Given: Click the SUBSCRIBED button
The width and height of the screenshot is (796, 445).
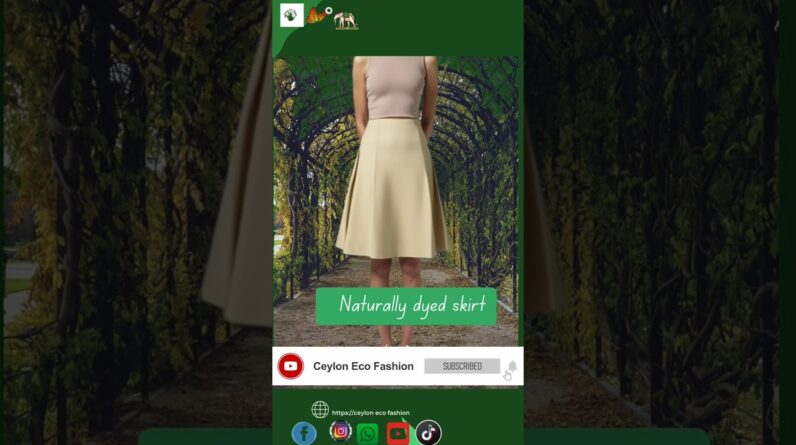Looking at the screenshot, I should point(462,366).
